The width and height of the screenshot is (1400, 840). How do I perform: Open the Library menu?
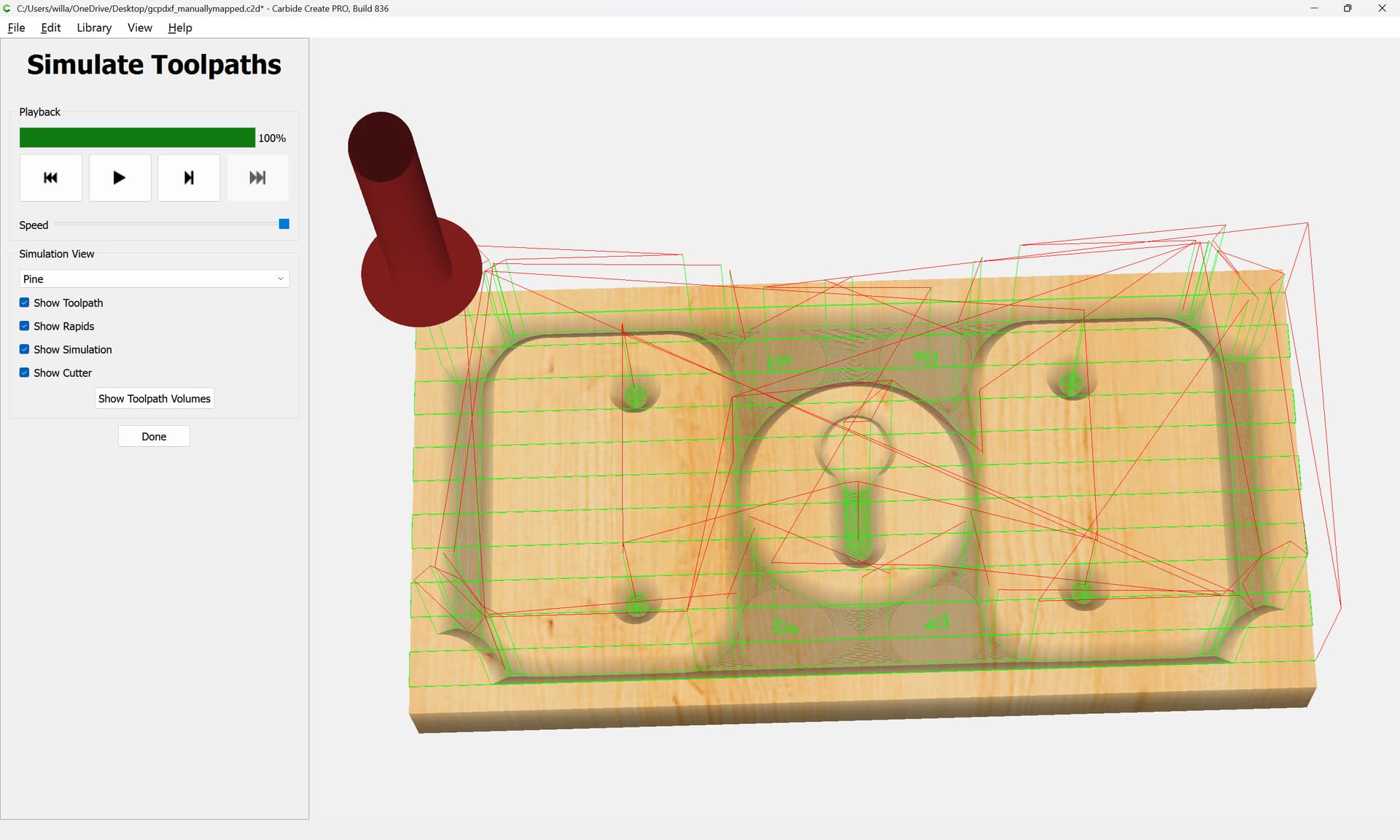(94, 28)
